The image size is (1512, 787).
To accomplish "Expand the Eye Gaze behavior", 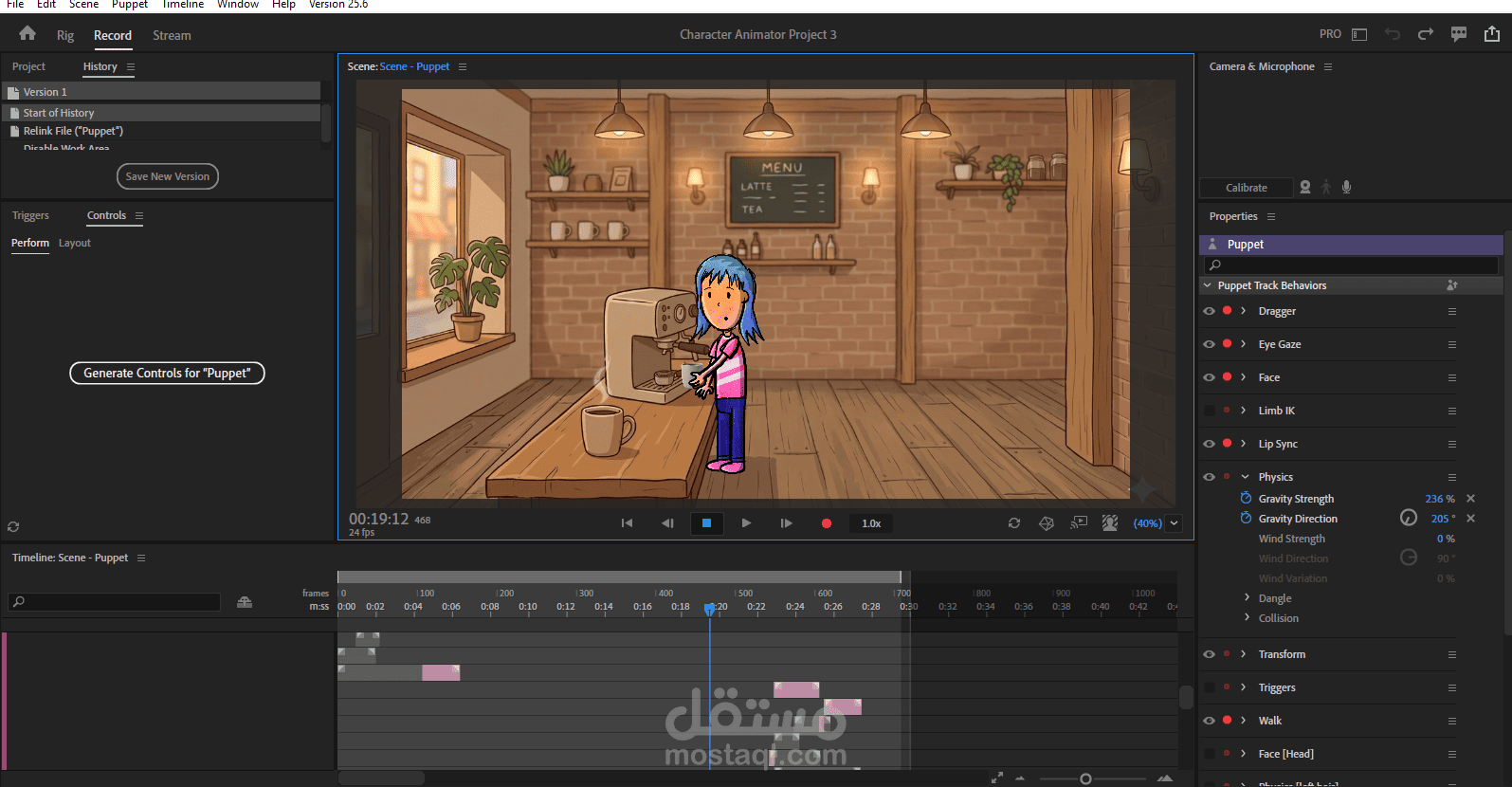I will (1244, 344).
